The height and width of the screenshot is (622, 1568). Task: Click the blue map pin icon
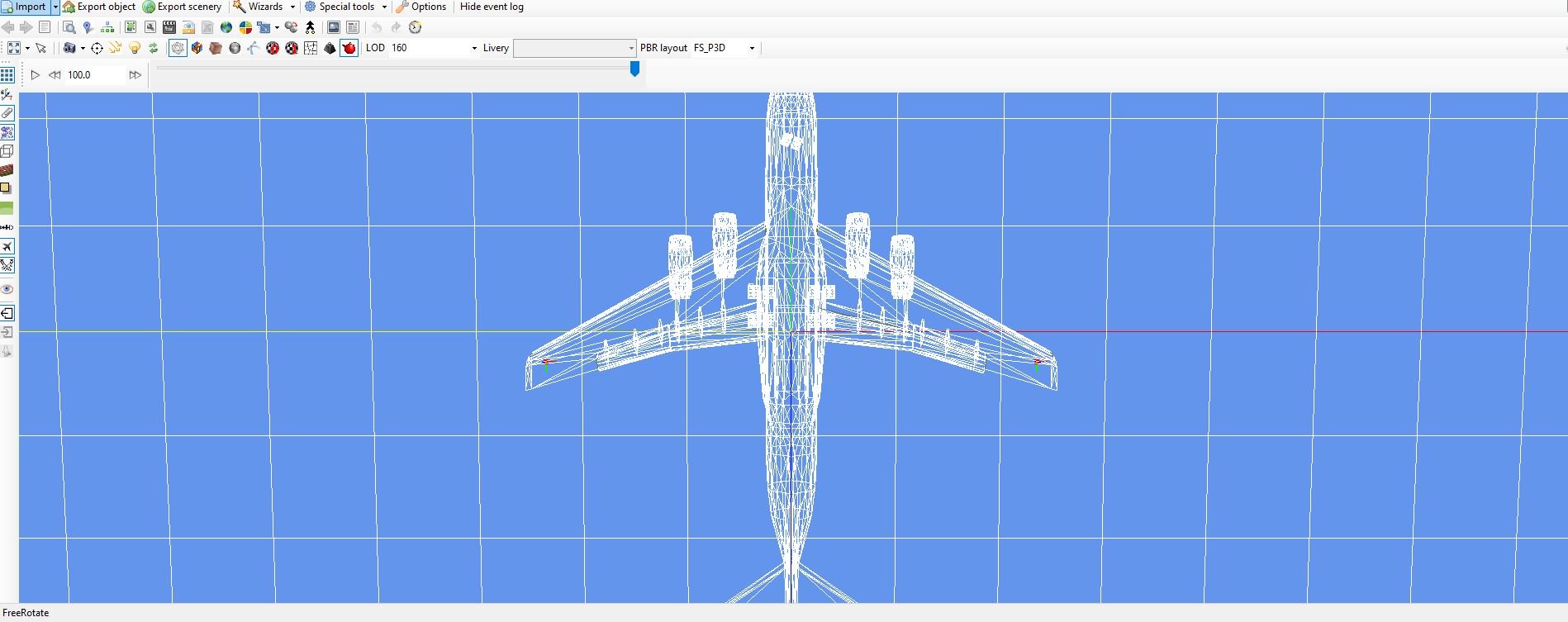(x=88, y=27)
